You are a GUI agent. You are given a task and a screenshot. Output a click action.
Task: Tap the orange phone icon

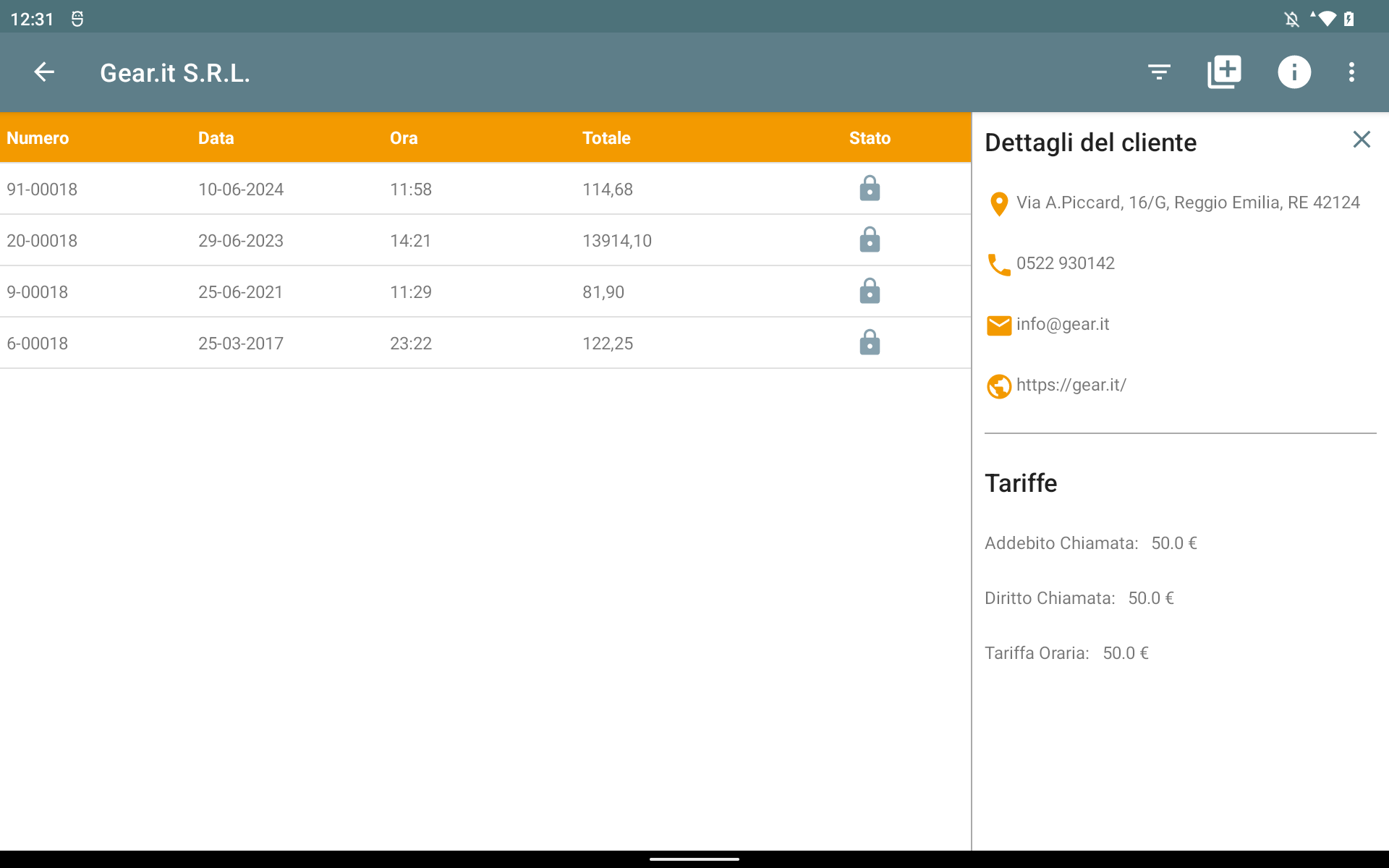click(x=998, y=265)
